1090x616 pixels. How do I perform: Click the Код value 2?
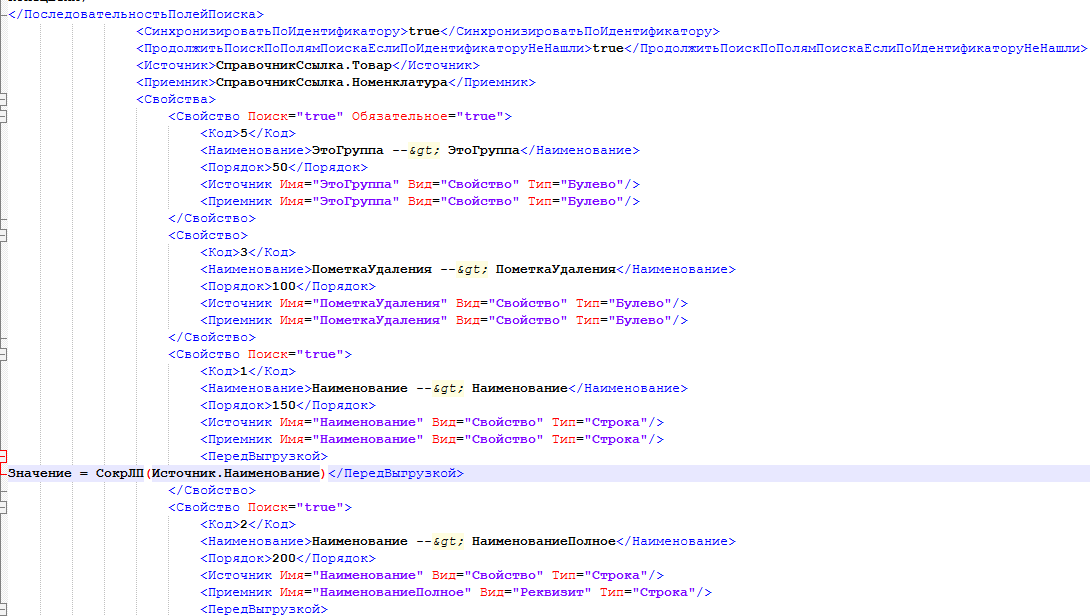(243, 524)
